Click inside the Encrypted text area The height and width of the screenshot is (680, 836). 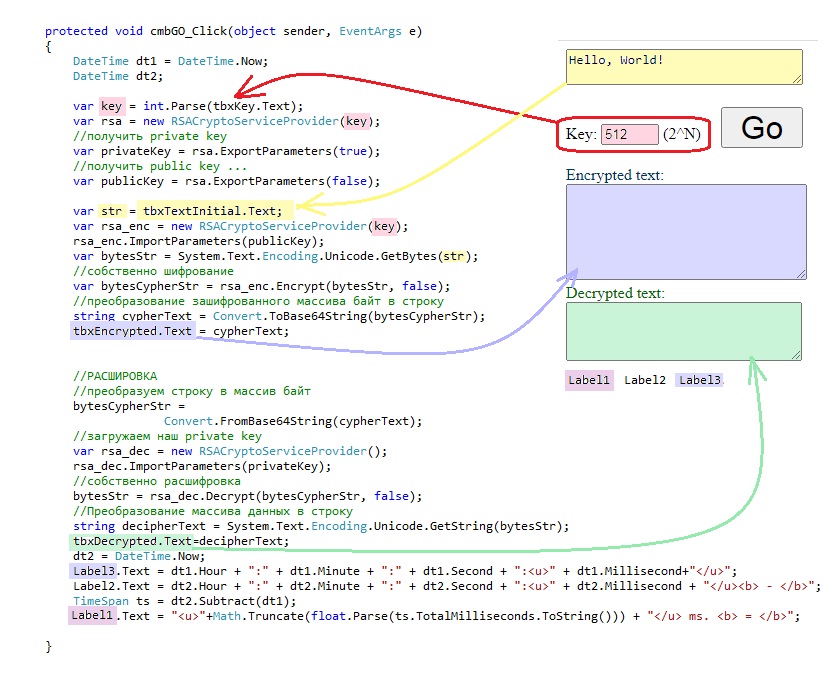685,231
